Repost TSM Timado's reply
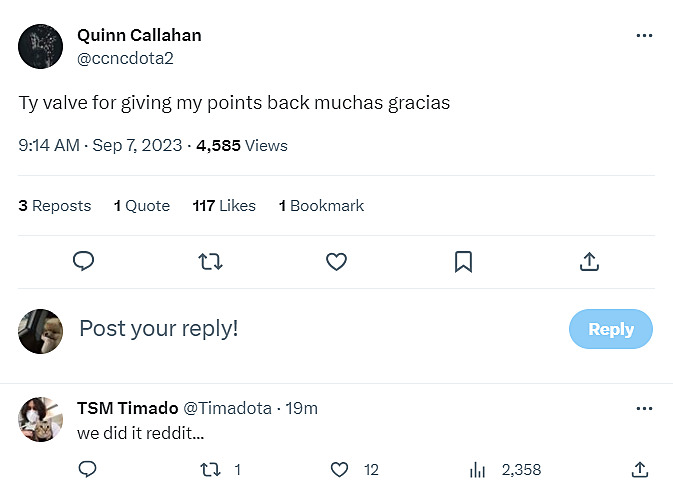673x494 pixels. (x=212, y=469)
